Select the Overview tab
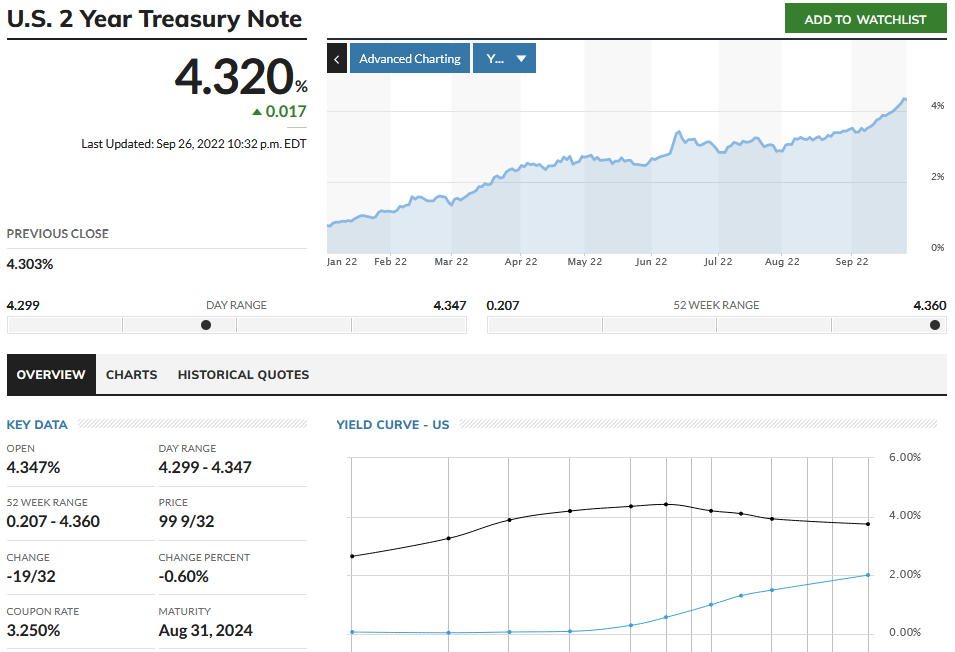 click(51, 374)
